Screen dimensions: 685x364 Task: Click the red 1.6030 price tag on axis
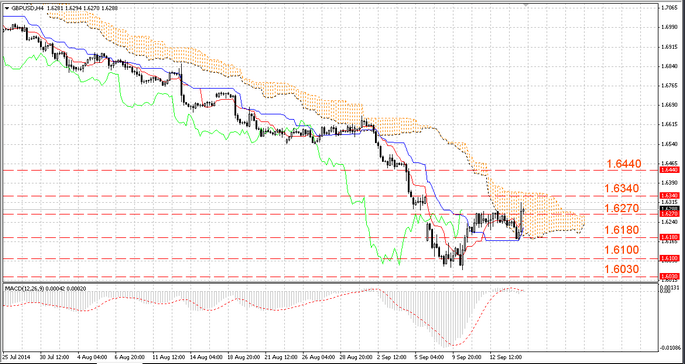[x=669, y=276]
